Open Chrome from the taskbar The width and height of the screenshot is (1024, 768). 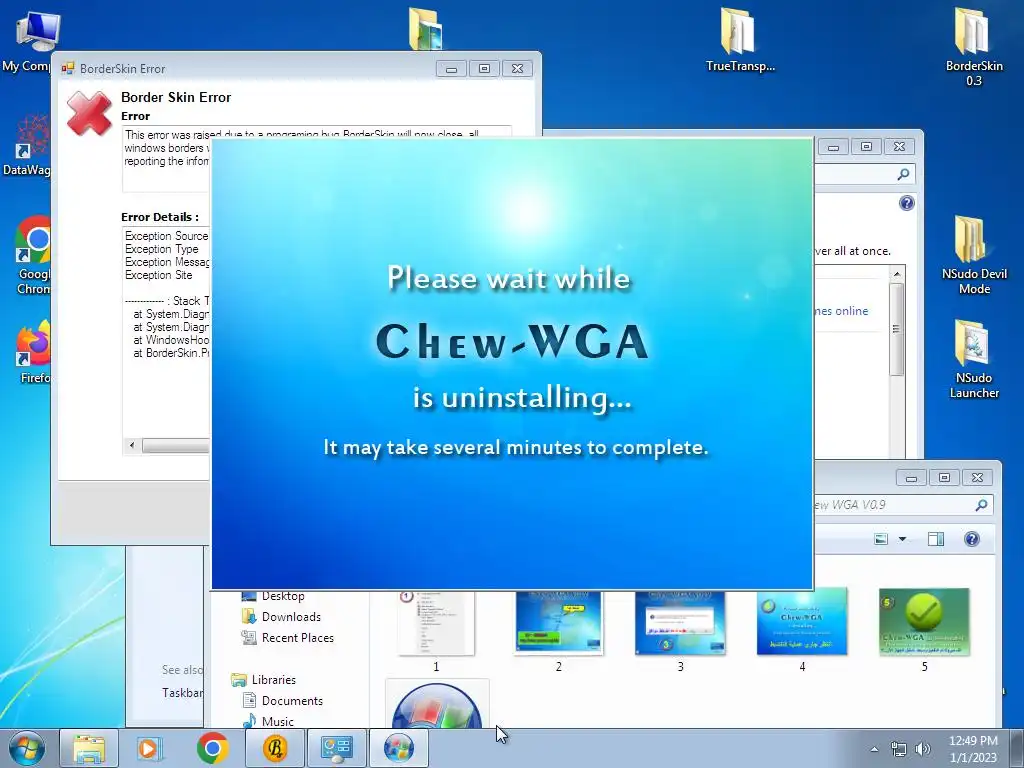(212, 748)
